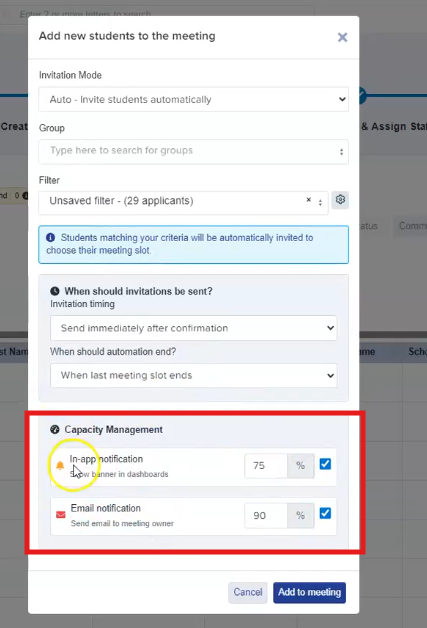
Task: Expand the Invitation timing dropdown
Action: point(193,328)
